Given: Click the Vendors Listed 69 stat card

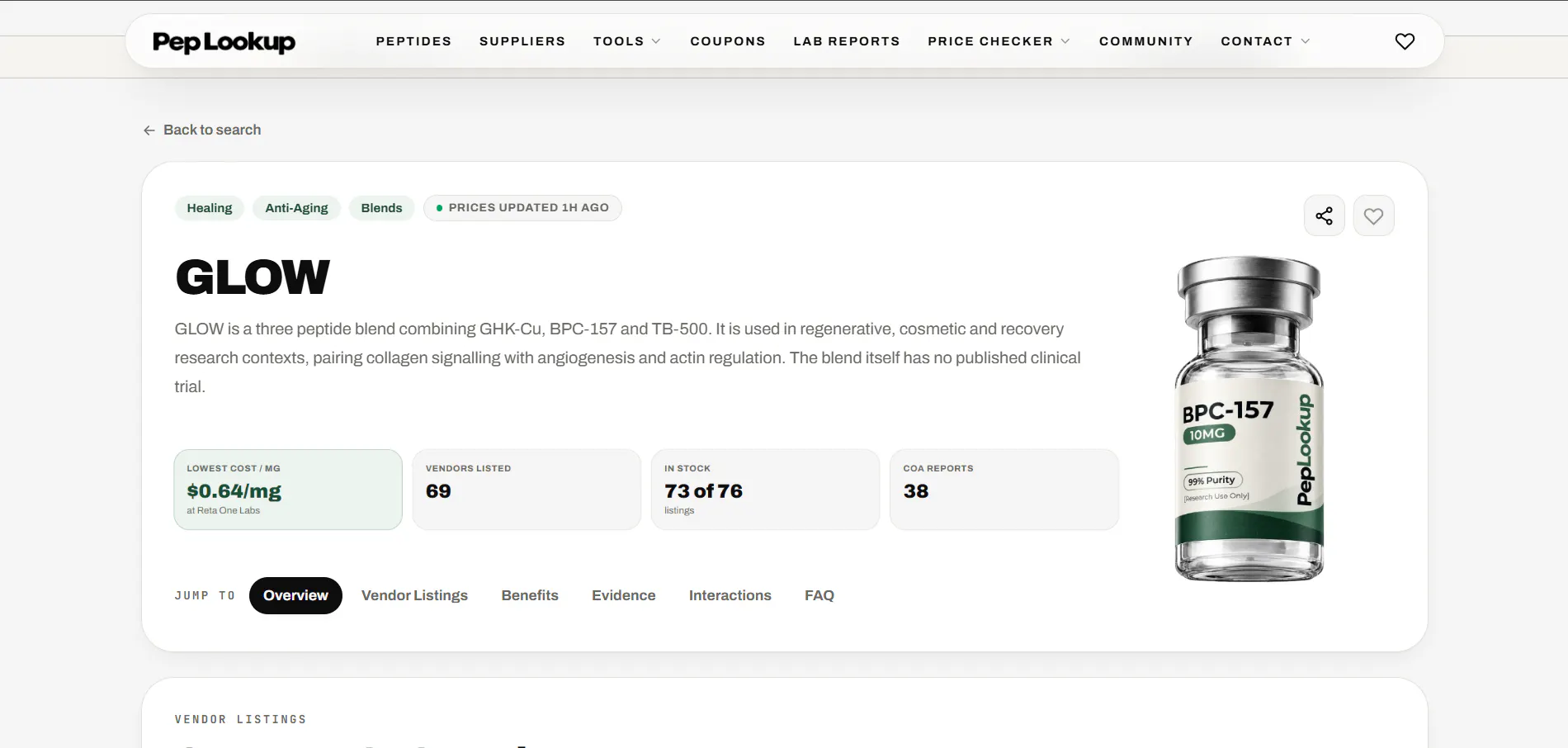Looking at the screenshot, I should click(x=527, y=490).
